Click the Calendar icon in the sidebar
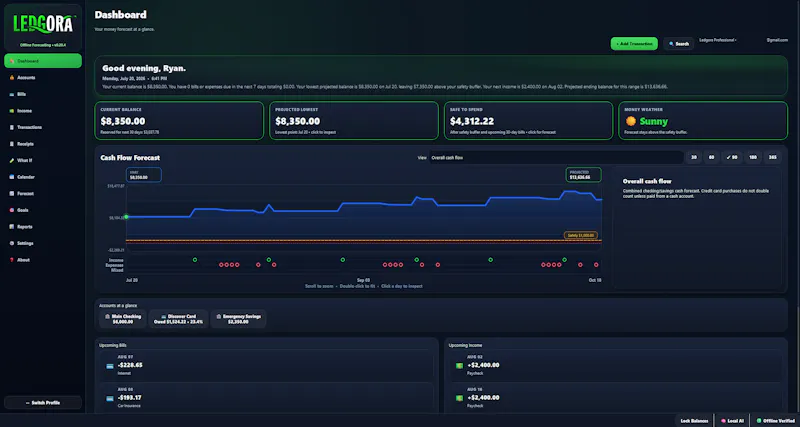Screen dimensions: 800x427 tap(11, 177)
